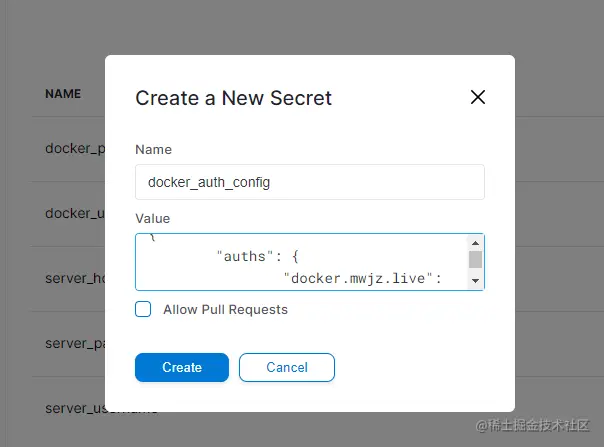Screen dimensions: 604x447
Task: Click the Name field containing docker_auth_config
Action: click(x=310, y=182)
